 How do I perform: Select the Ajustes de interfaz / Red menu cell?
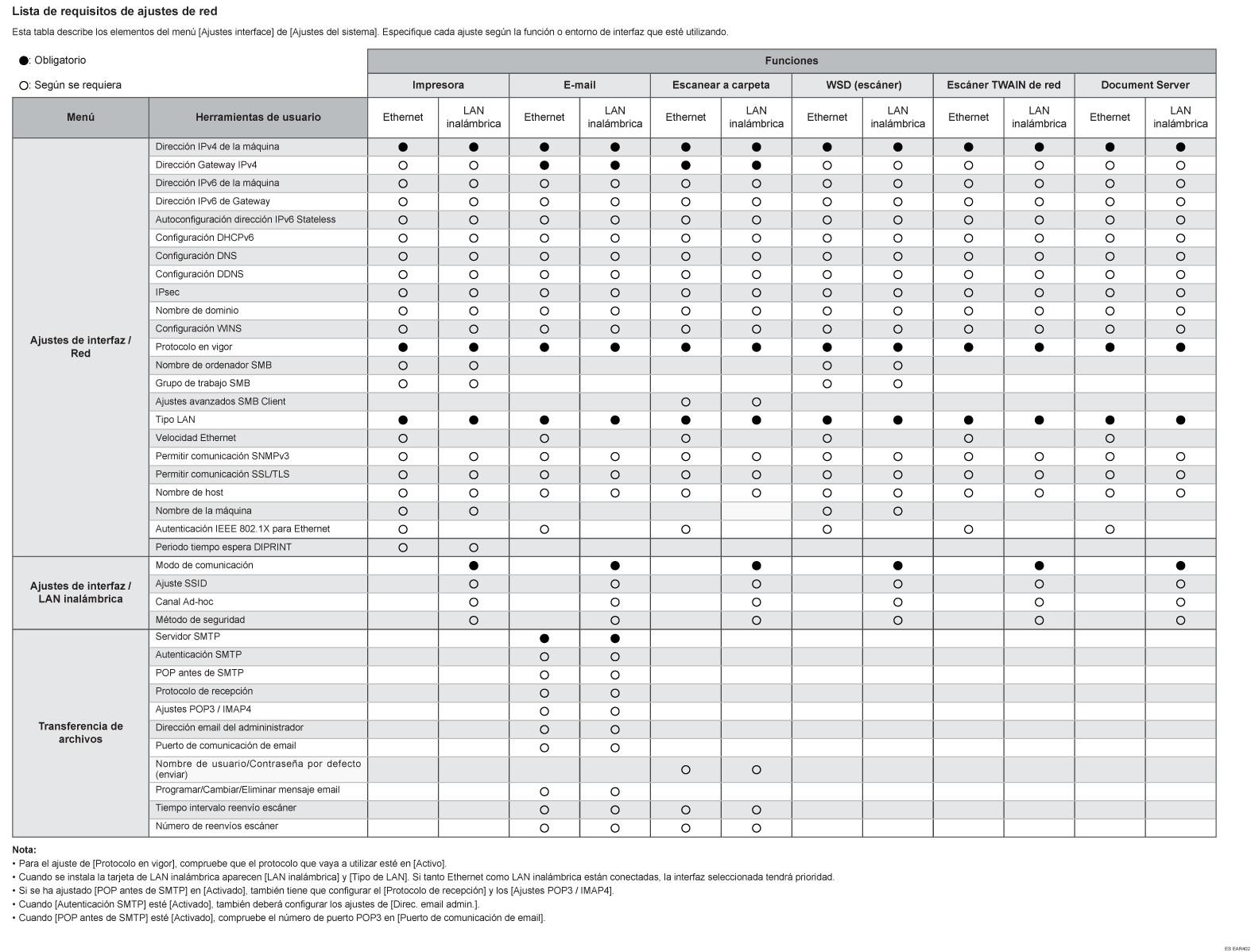[80, 347]
